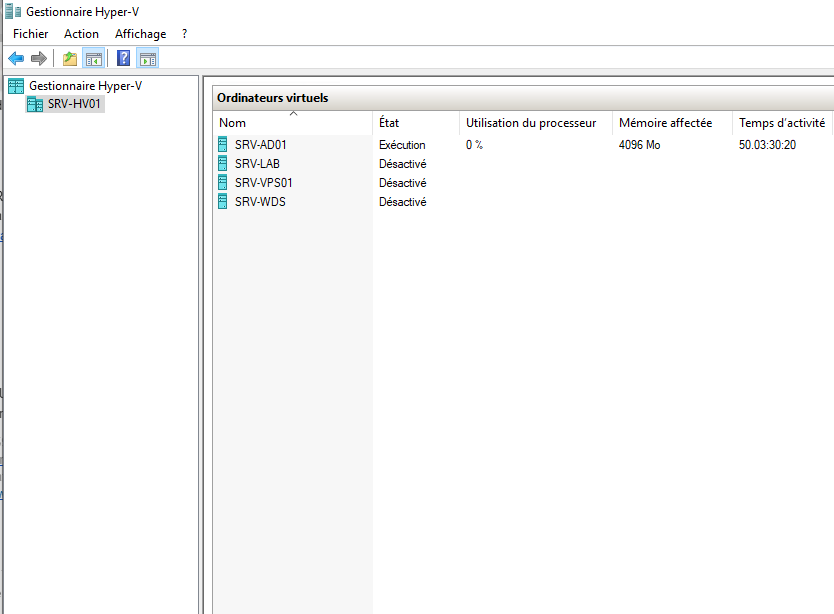Sort by Temps d'activité column header
This screenshot has height=614, width=834.
[x=782, y=123]
